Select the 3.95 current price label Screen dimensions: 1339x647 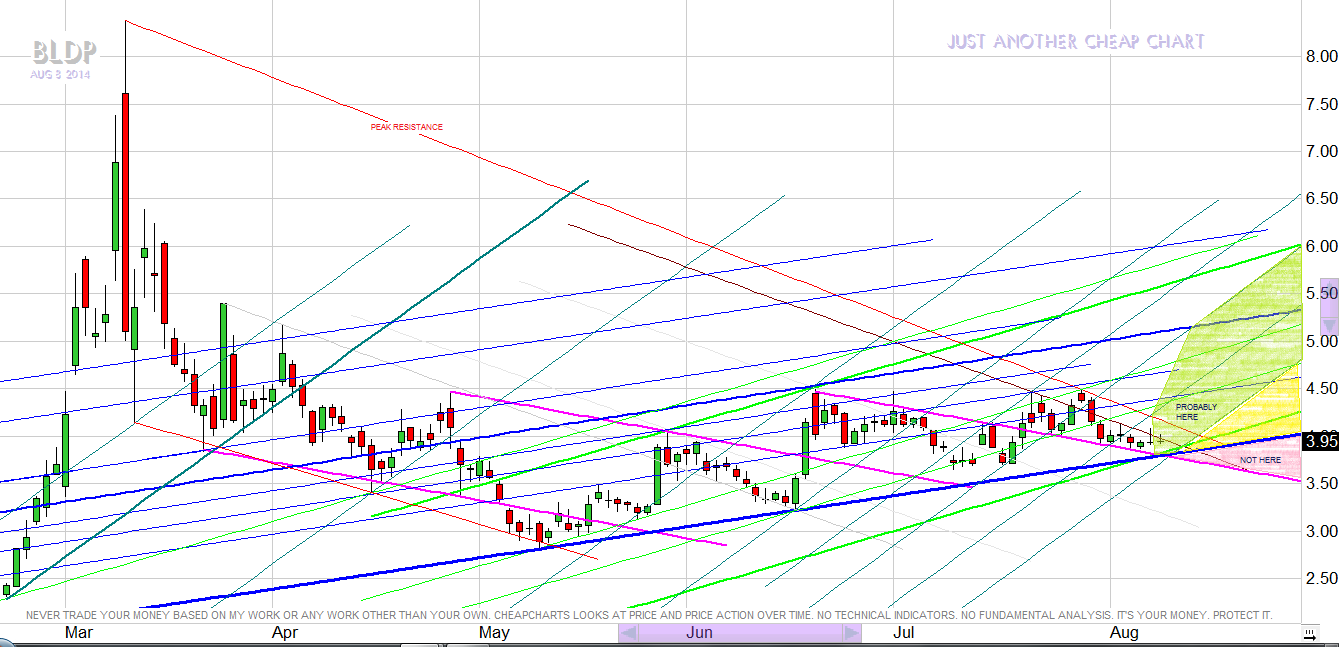pos(1320,441)
